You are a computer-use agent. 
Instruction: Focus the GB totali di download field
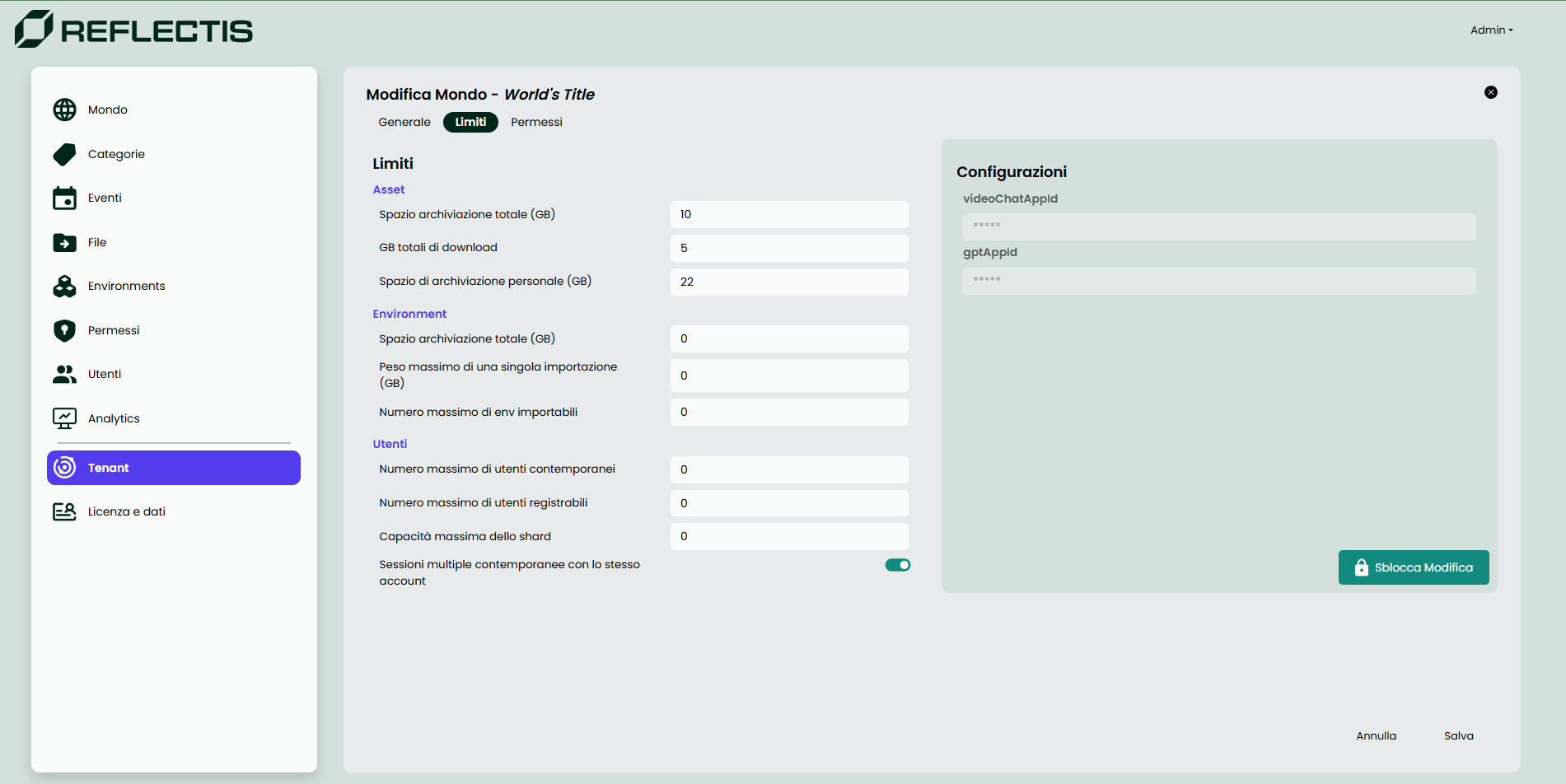[x=788, y=248]
